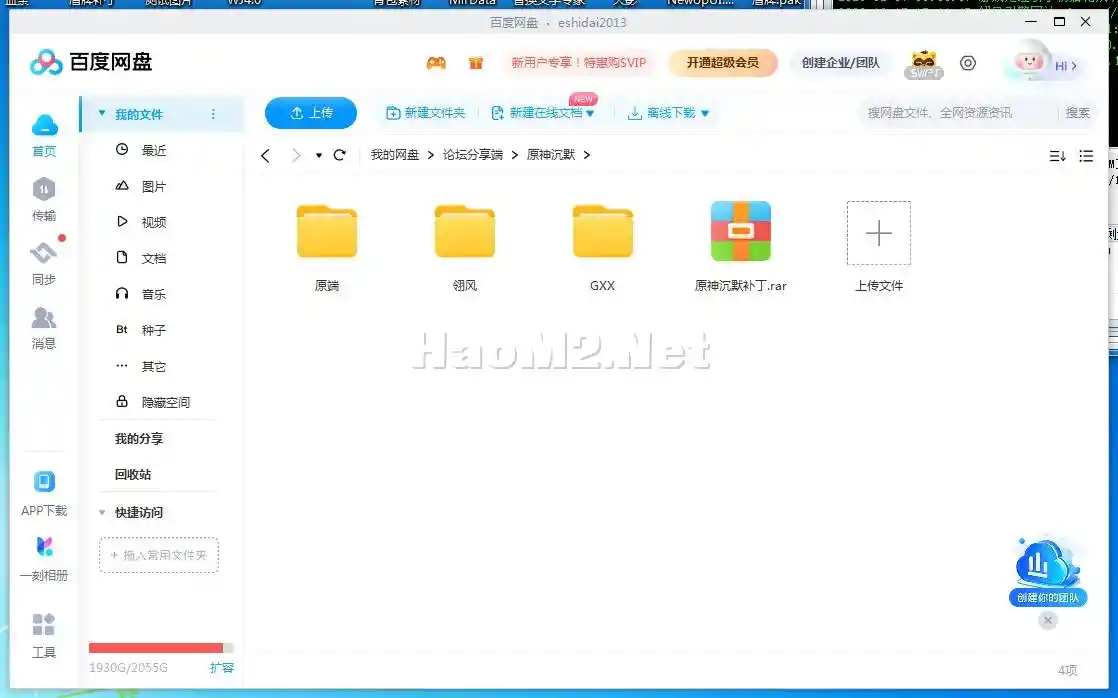Open the user avatar profile
1118x698 pixels.
click(1029, 63)
